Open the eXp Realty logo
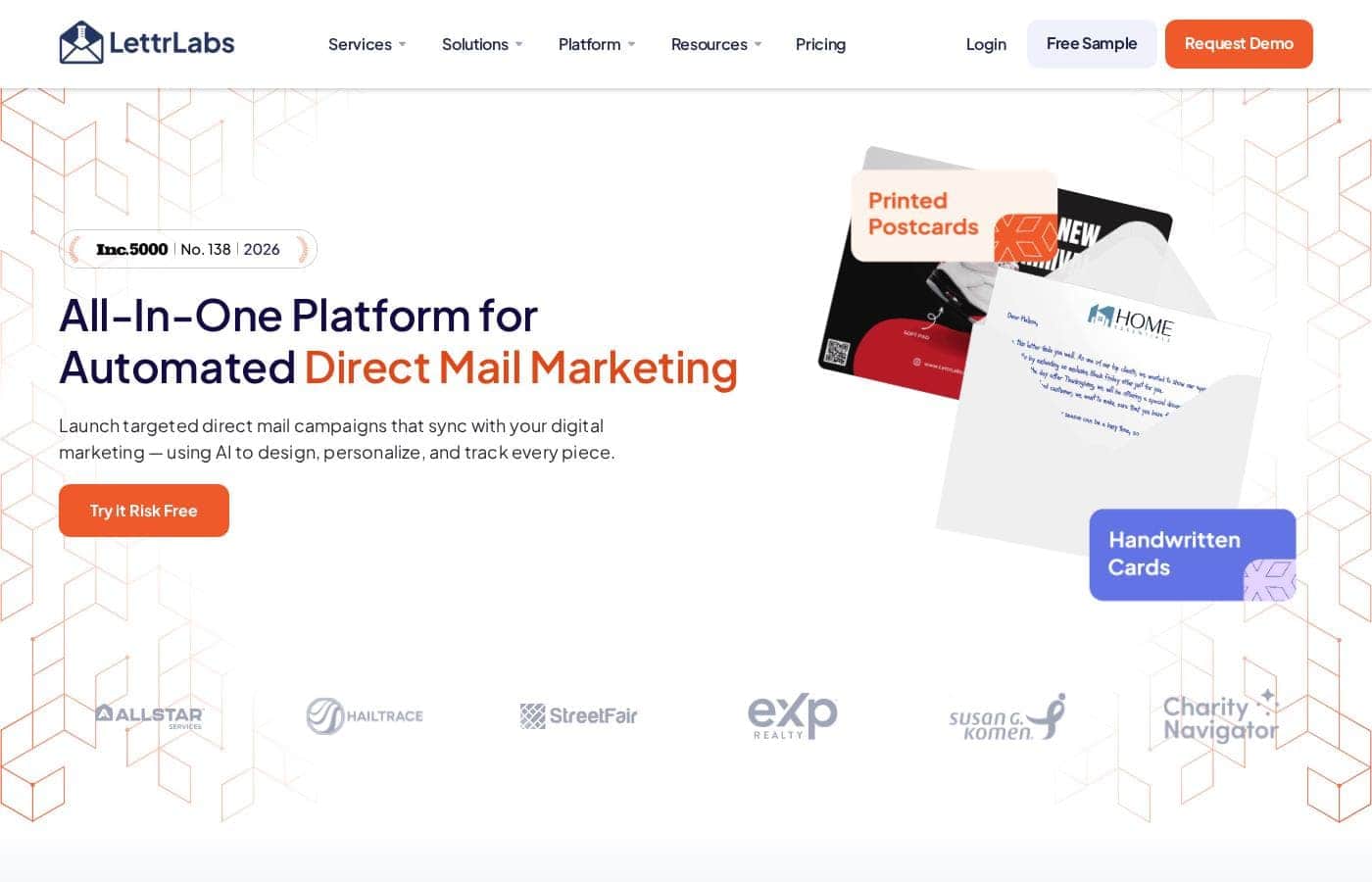 (x=792, y=716)
